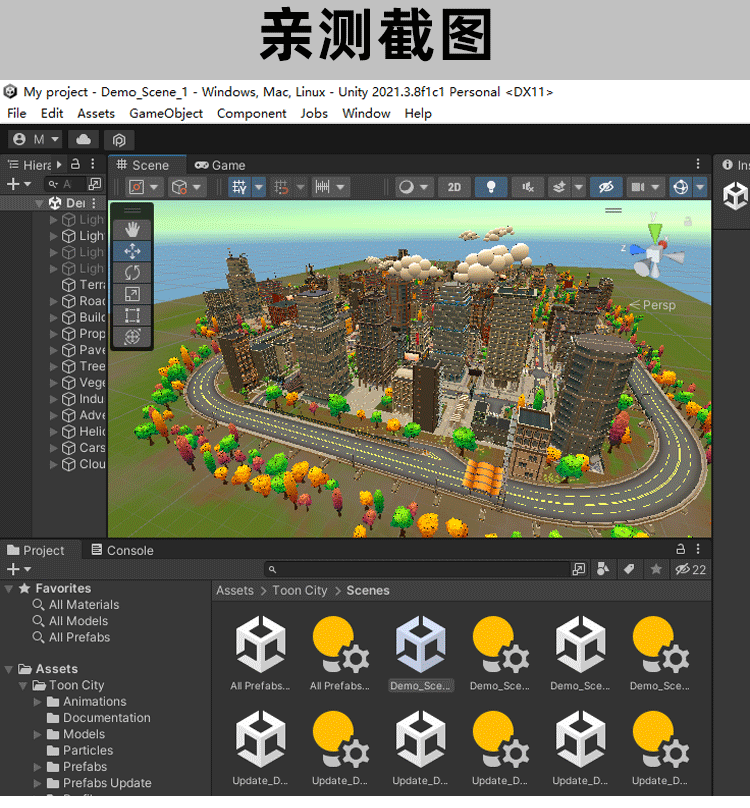Click Toon City in the breadcrumb path
750x808 pixels.
point(300,591)
